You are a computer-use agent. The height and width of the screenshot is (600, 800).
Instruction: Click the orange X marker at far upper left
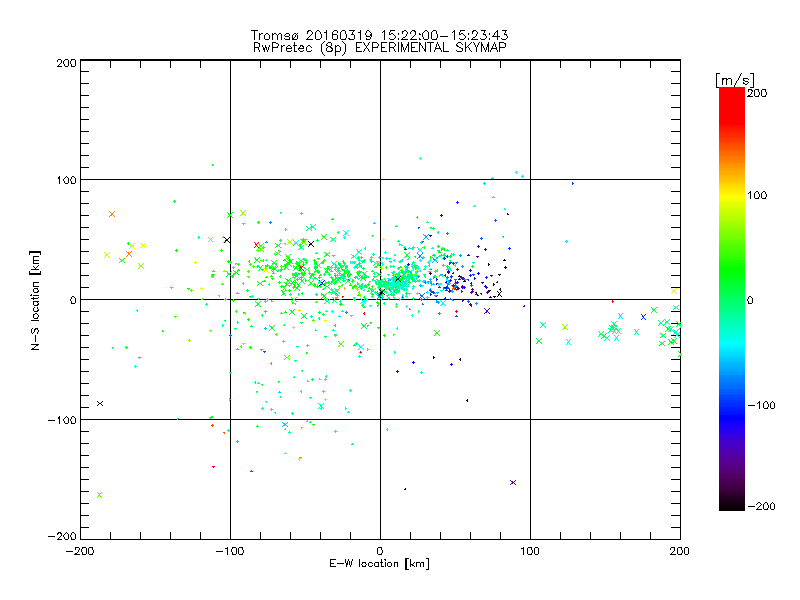[112, 214]
